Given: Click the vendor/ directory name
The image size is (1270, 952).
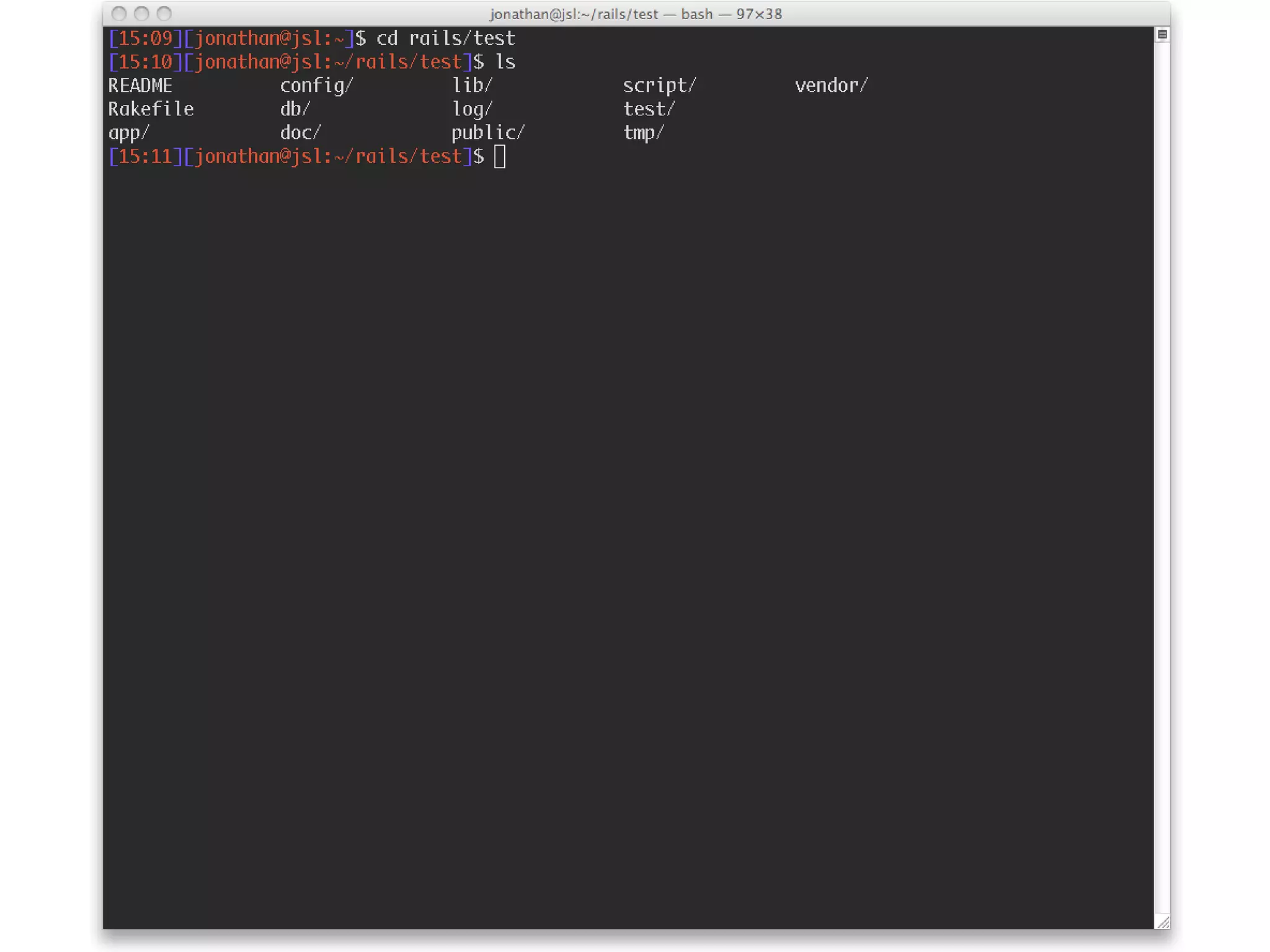Looking at the screenshot, I should tap(831, 86).
